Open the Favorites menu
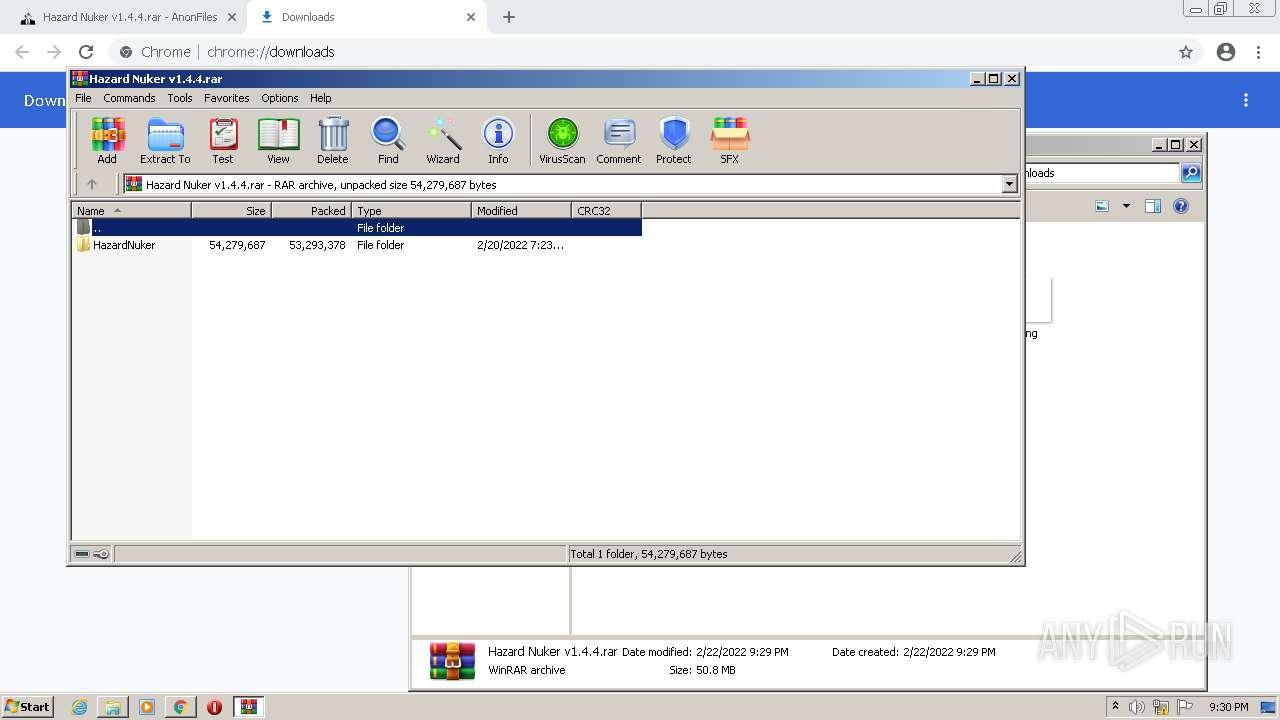 227,98
